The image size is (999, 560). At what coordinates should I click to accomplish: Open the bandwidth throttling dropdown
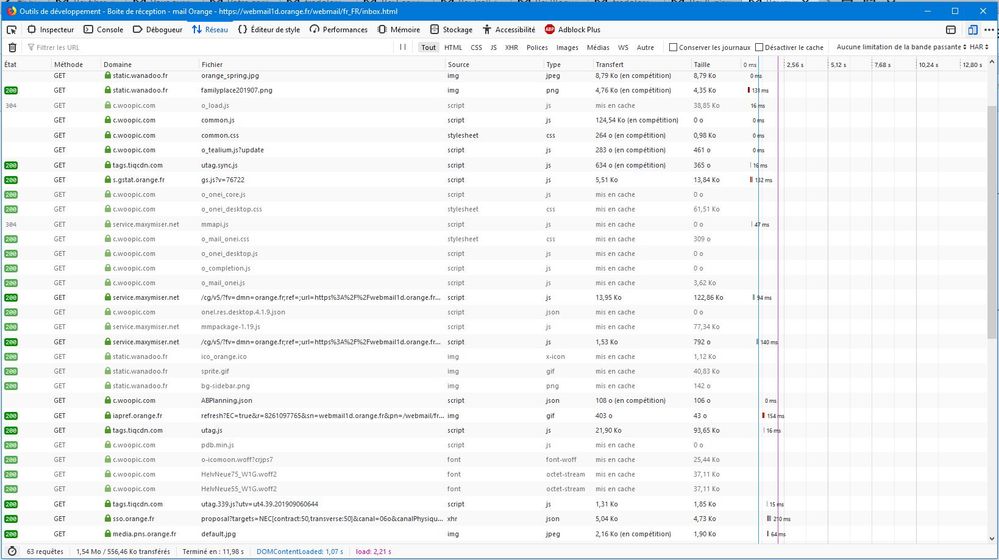tap(900, 47)
